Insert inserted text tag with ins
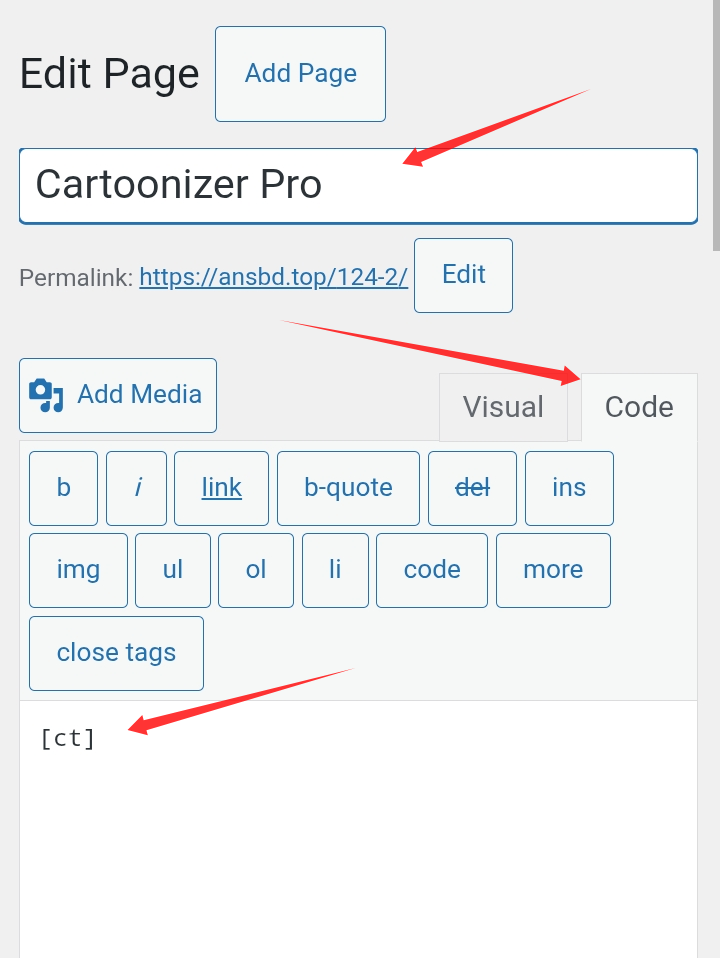 point(569,488)
